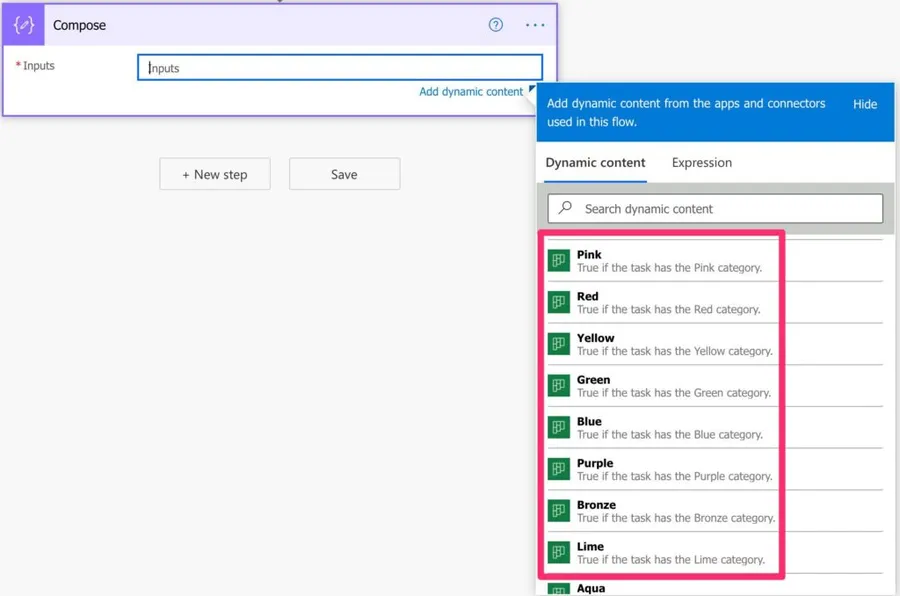The width and height of the screenshot is (900, 596).
Task: Select the Dynamic content tab
Action: [x=595, y=163]
